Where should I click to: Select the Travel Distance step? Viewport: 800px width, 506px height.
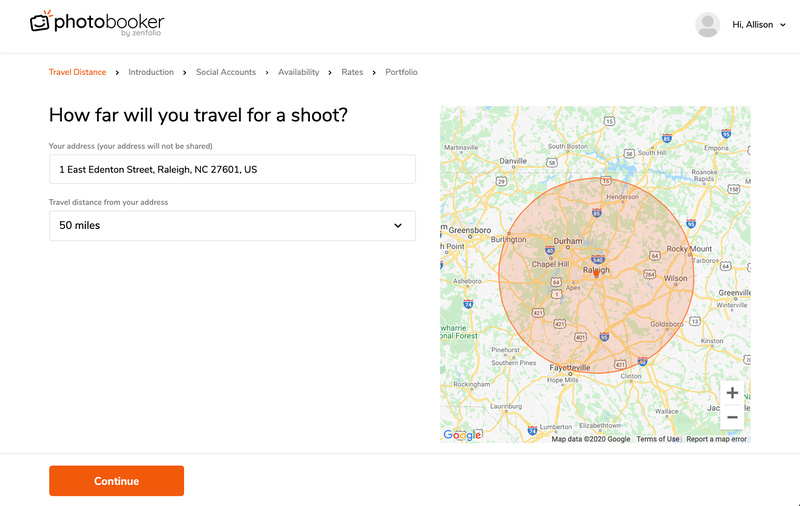pos(77,72)
